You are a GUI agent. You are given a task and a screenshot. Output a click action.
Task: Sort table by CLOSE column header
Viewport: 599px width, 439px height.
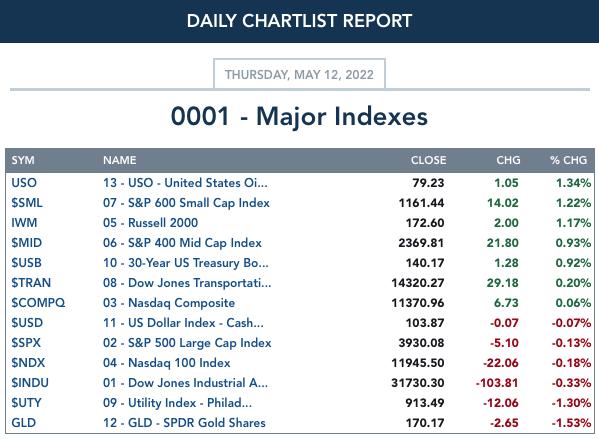pyautogui.click(x=428, y=160)
